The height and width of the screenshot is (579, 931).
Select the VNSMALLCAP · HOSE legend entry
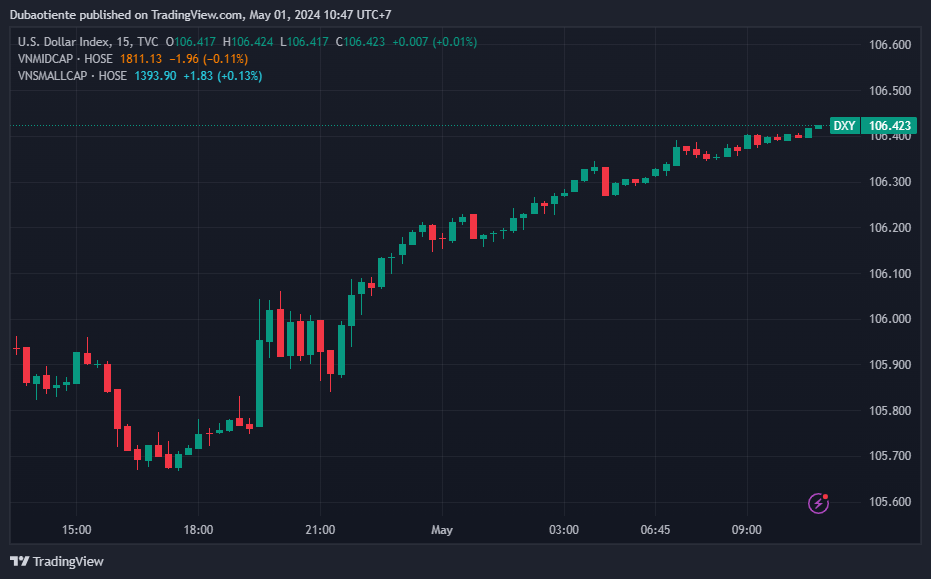[72, 76]
